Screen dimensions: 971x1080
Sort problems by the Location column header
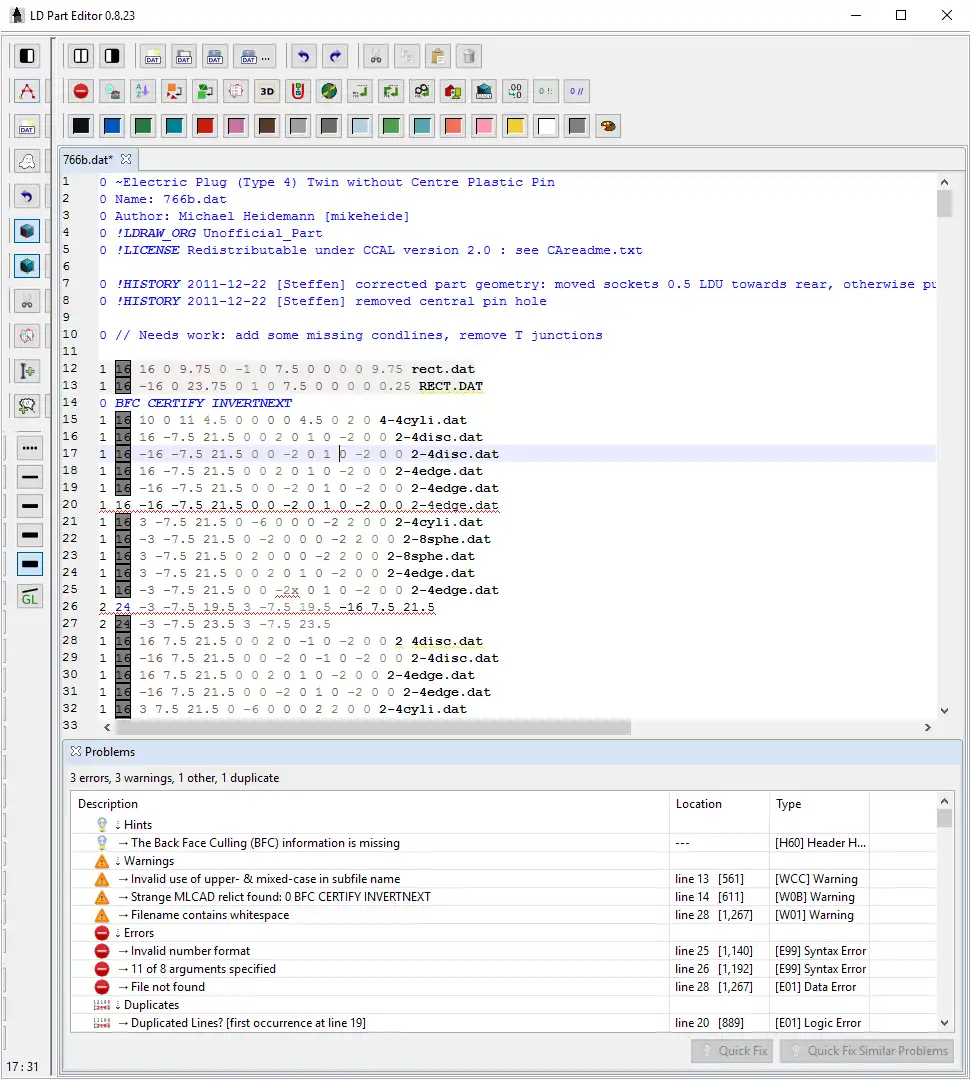point(698,804)
